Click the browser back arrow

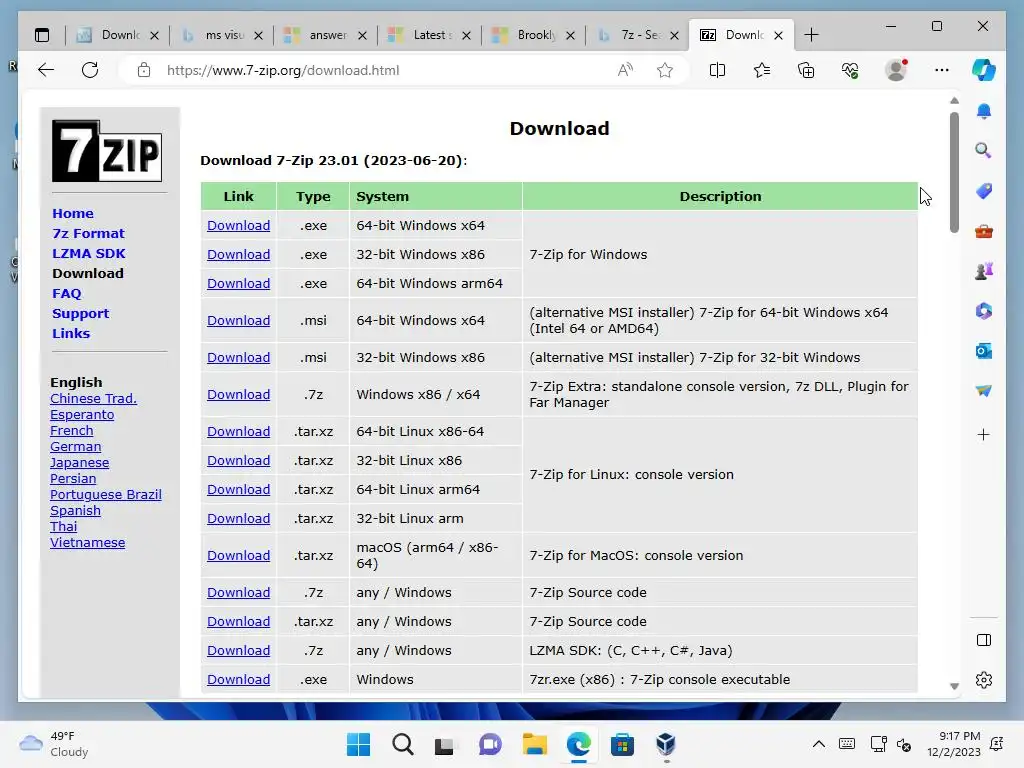pyautogui.click(x=46, y=70)
